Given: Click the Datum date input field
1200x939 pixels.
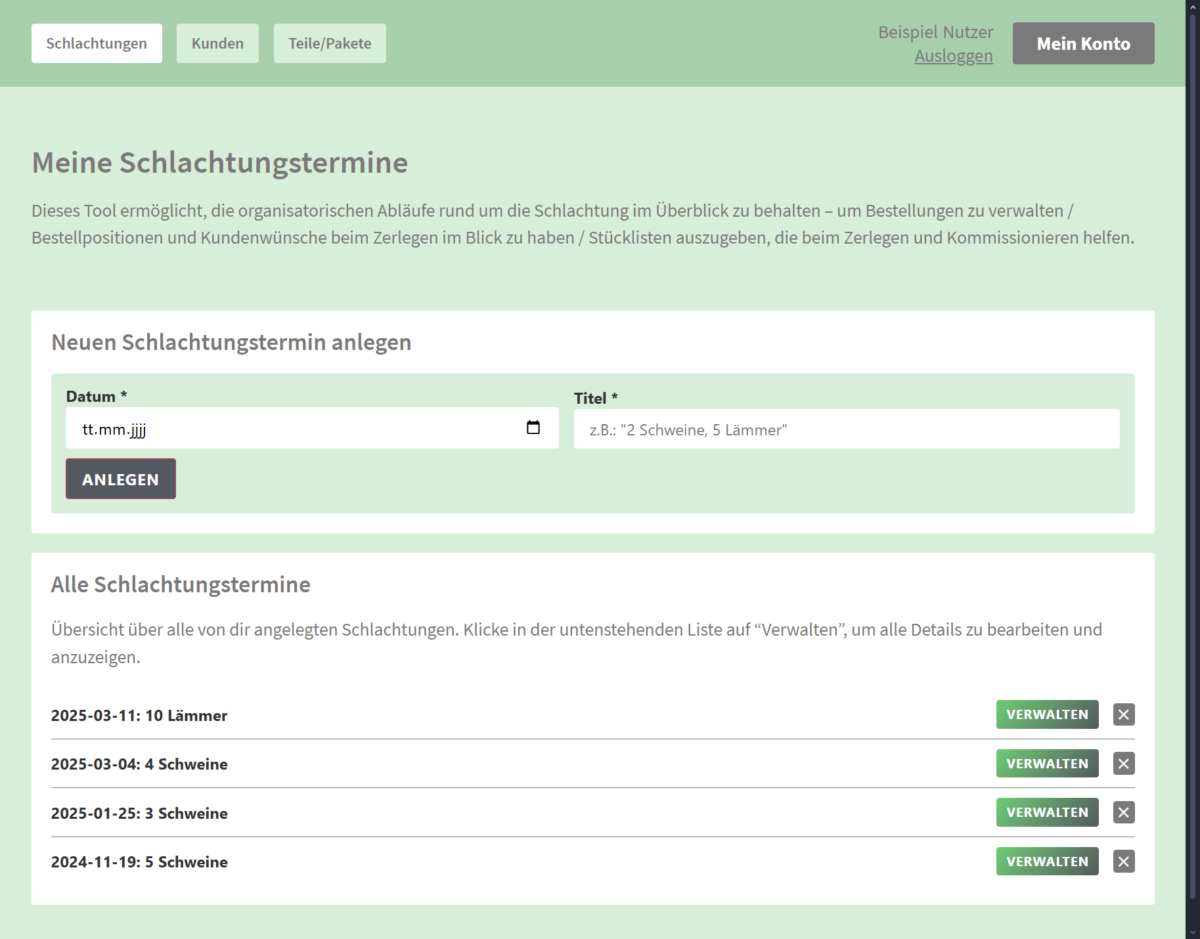Looking at the screenshot, I should pos(250,428).
